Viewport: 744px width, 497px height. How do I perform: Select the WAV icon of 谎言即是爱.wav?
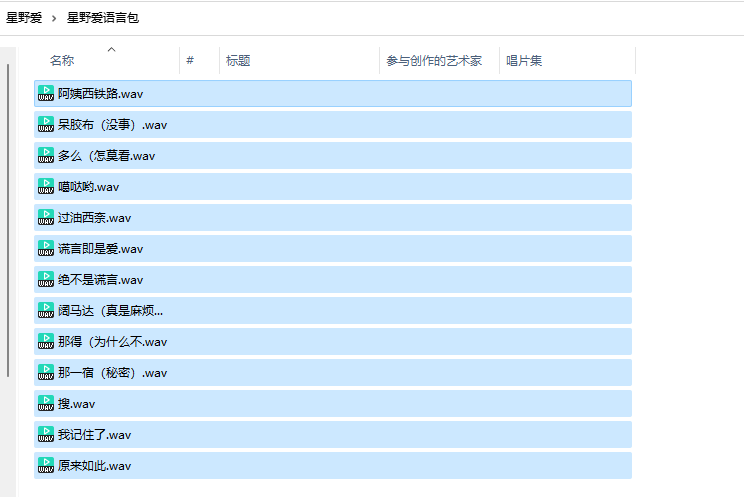pyautogui.click(x=46, y=248)
